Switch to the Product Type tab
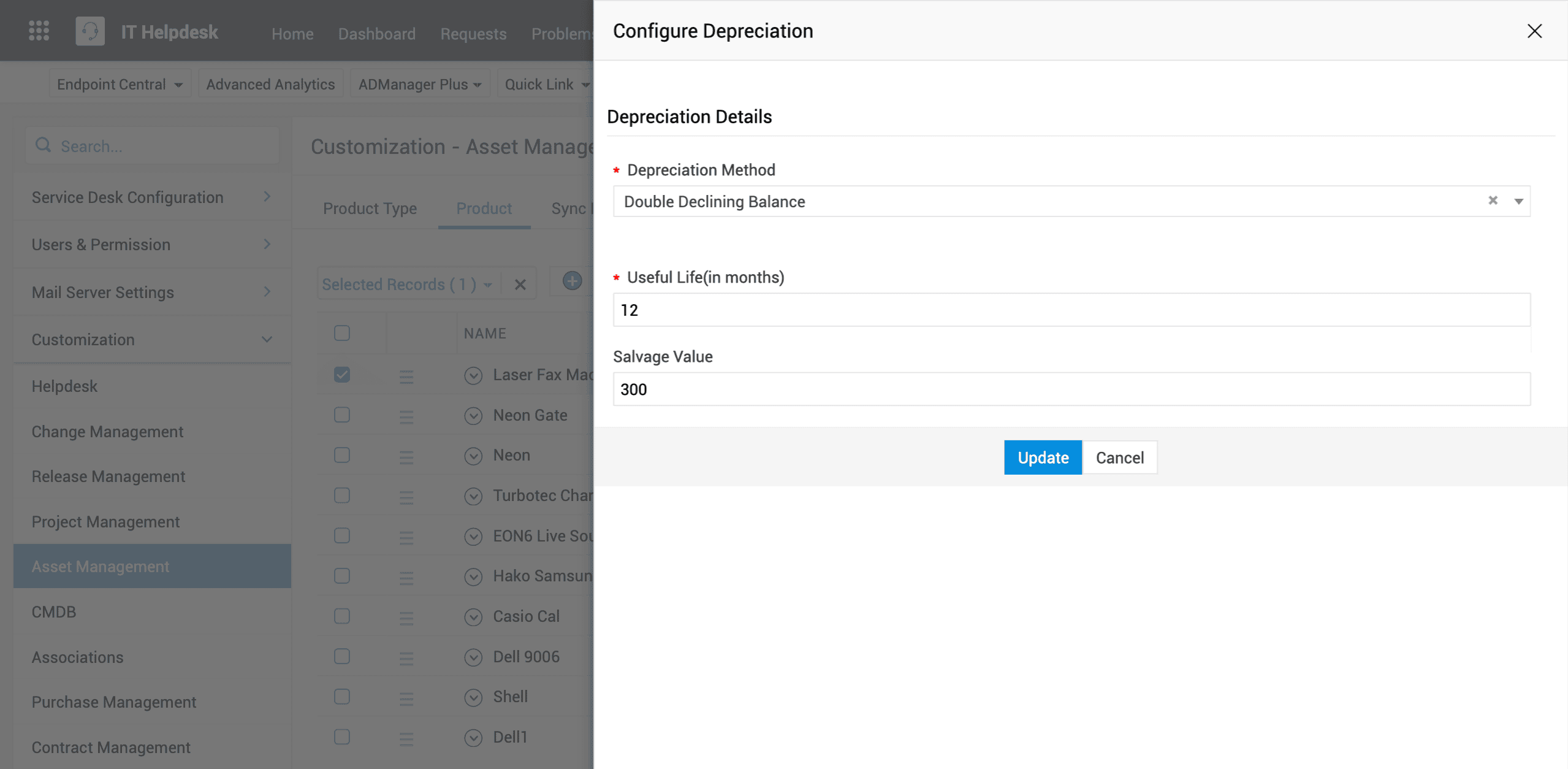This screenshot has width=1568, height=769. (370, 209)
